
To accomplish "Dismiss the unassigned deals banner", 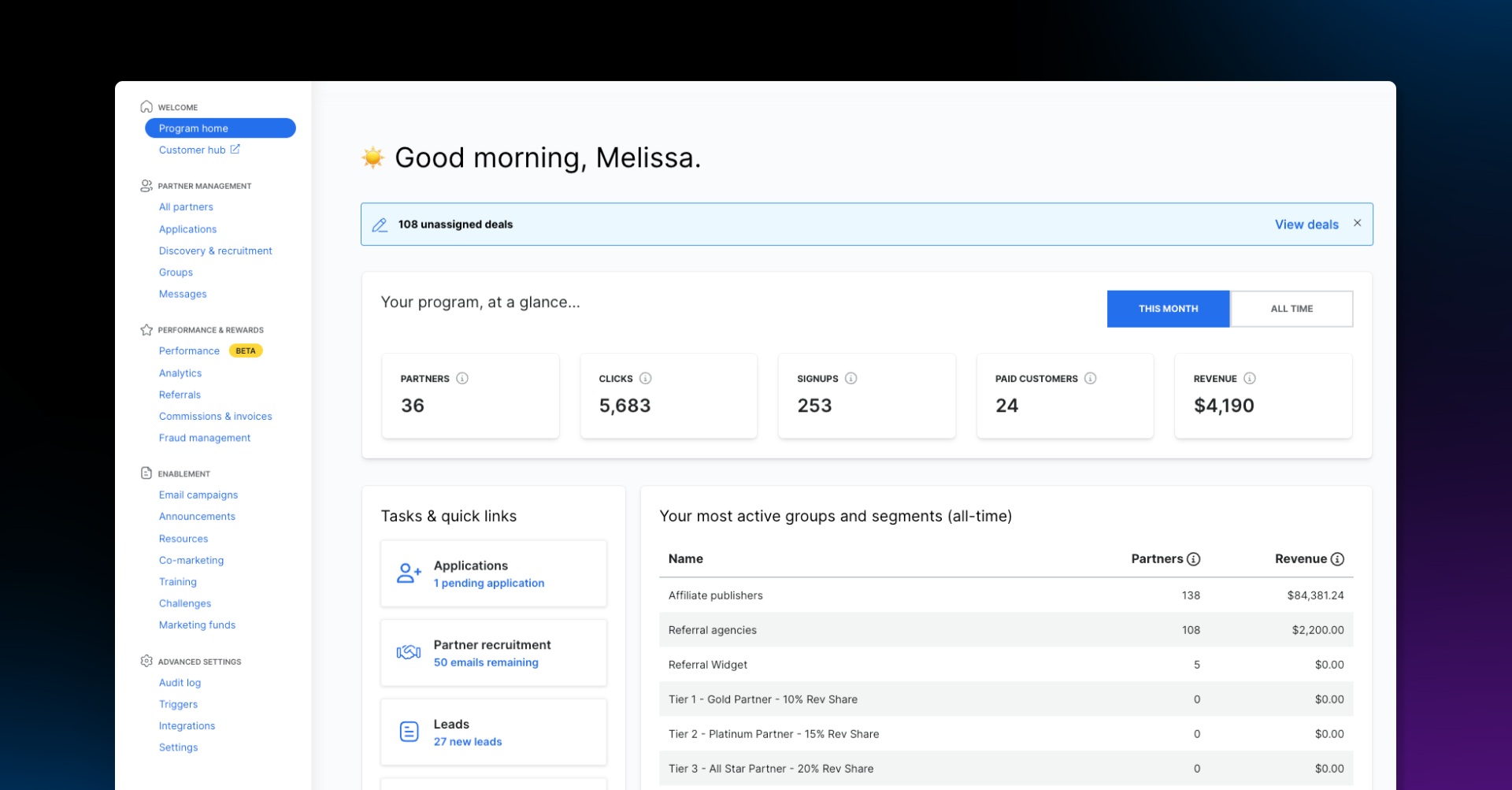I will (x=1358, y=223).
